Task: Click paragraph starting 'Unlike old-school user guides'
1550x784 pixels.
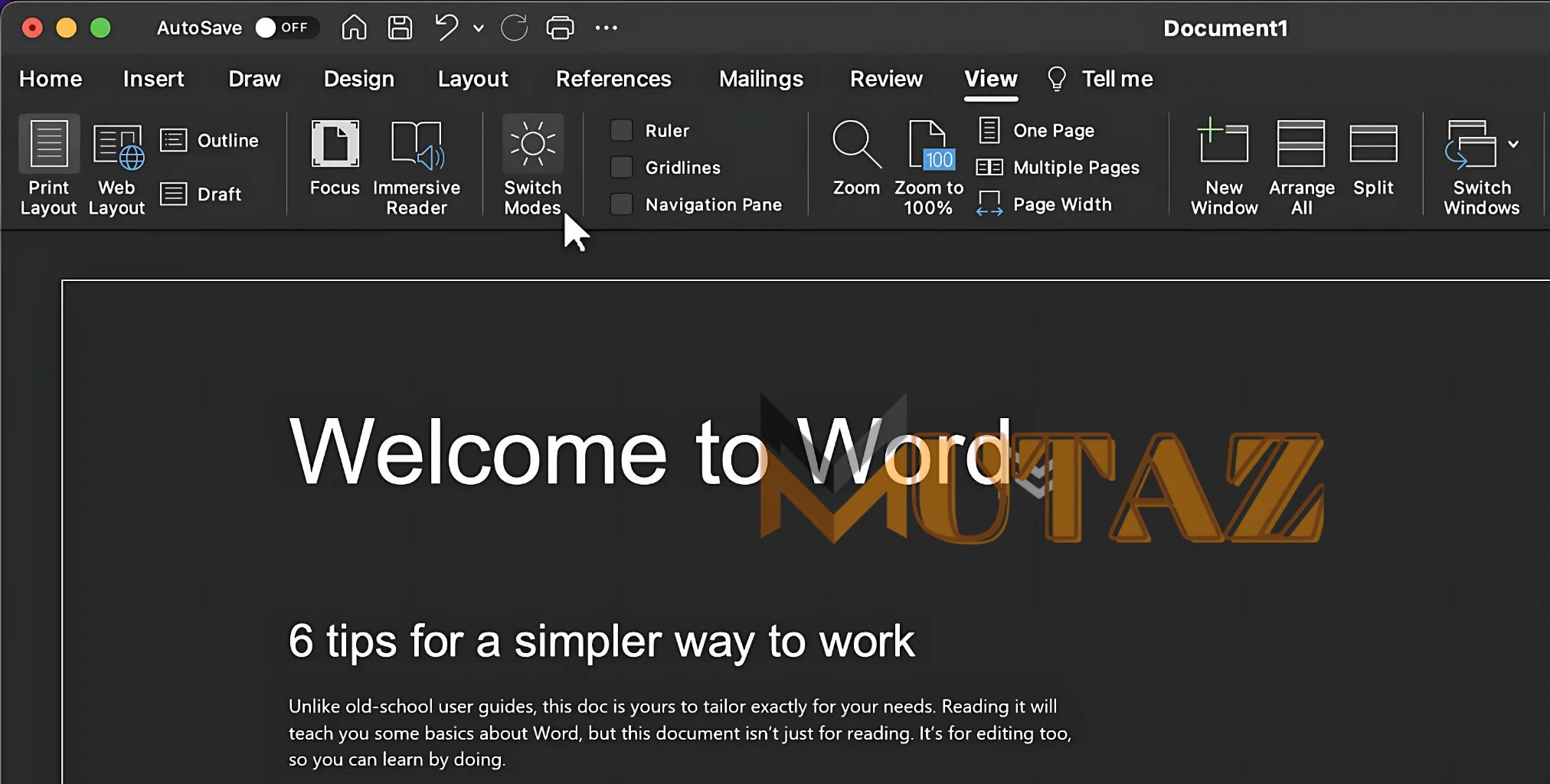Action: point(680,733)
